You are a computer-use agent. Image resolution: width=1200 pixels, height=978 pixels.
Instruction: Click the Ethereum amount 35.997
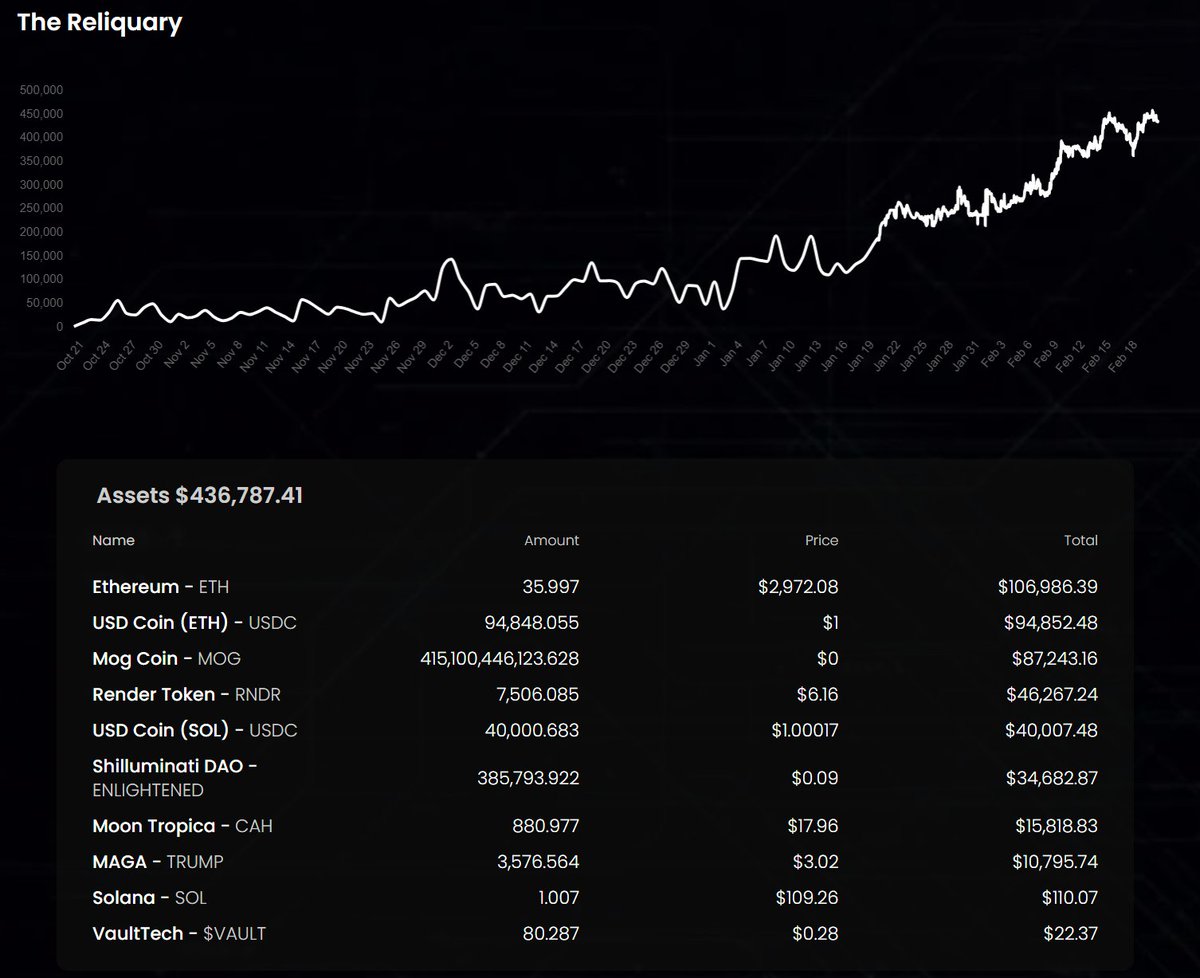click(551, 587)
